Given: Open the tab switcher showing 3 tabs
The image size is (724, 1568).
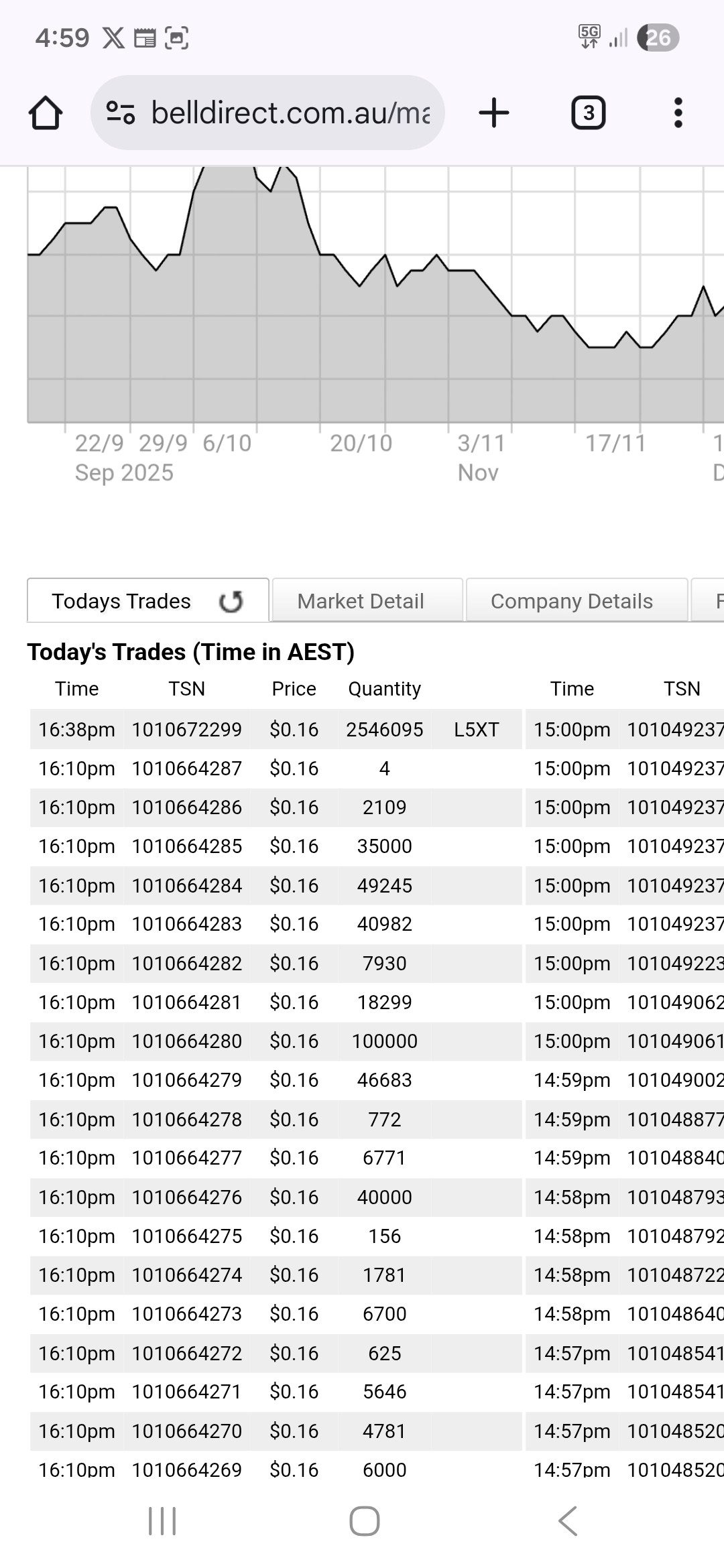Looking at the screenshot, I should [x=588, y=113].
